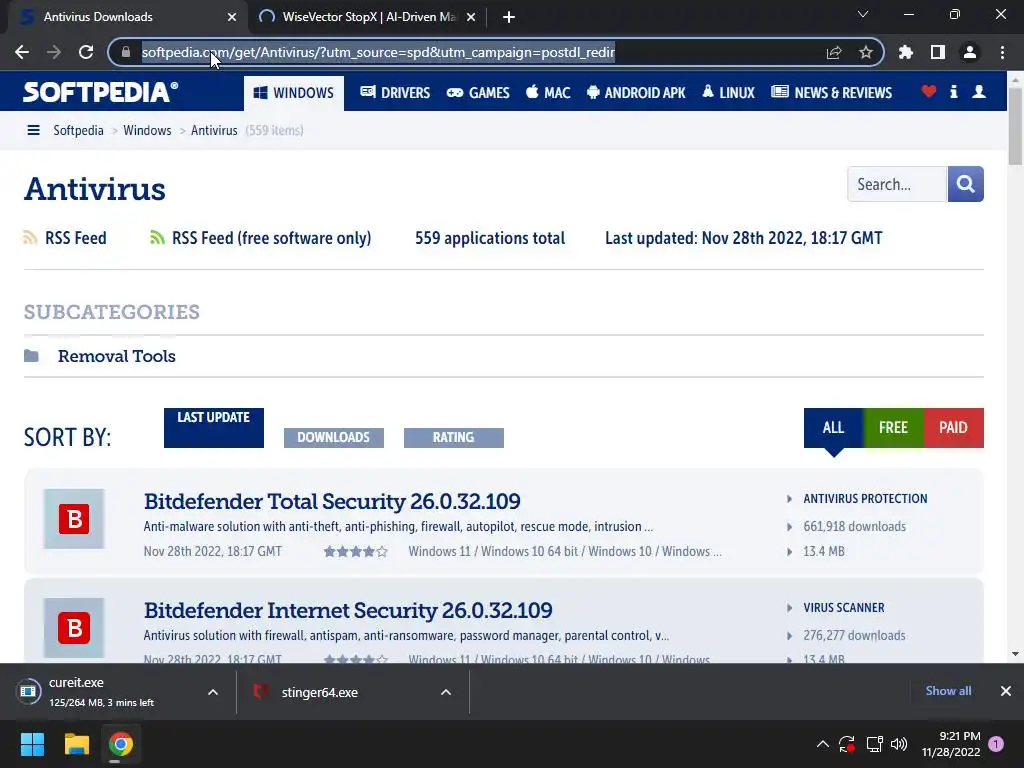The height and width of the screenshot is (768, 1024).
Task: Open the notification count badge
Action: tap(996, 744)
